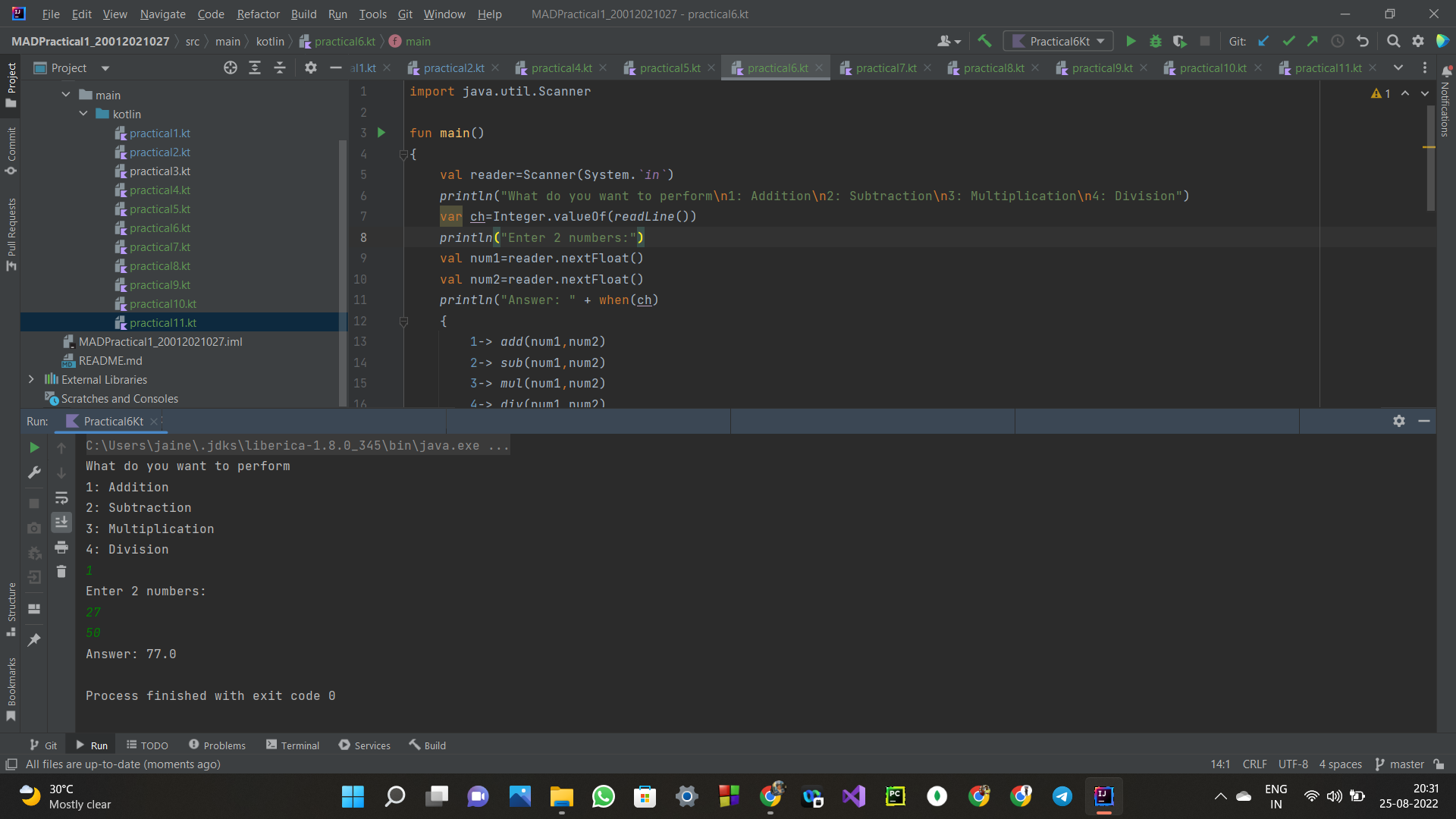Open WhatsApp from the taskbar
Image resolution: width=1456 pixels, height=819 pixels.
(603, 796)
